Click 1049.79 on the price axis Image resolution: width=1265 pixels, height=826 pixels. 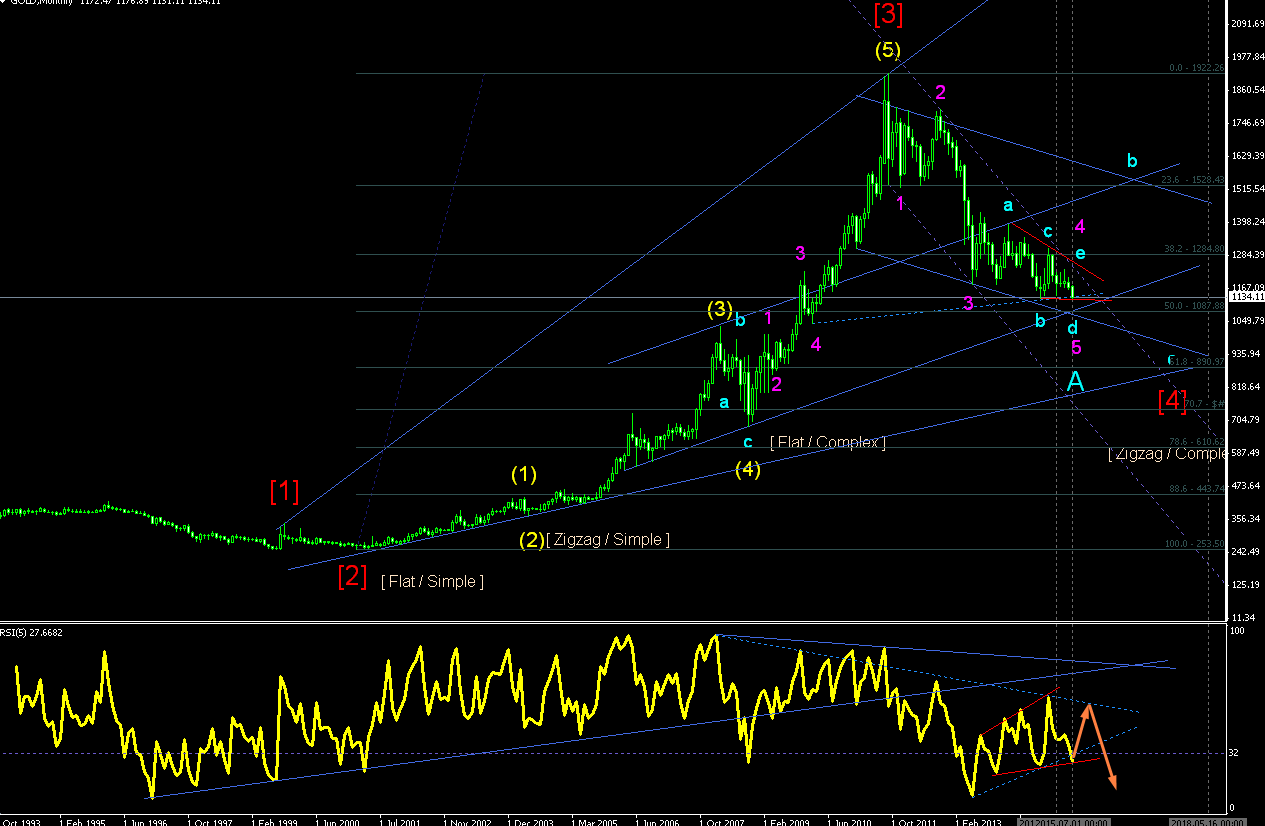coord(1246,320)
